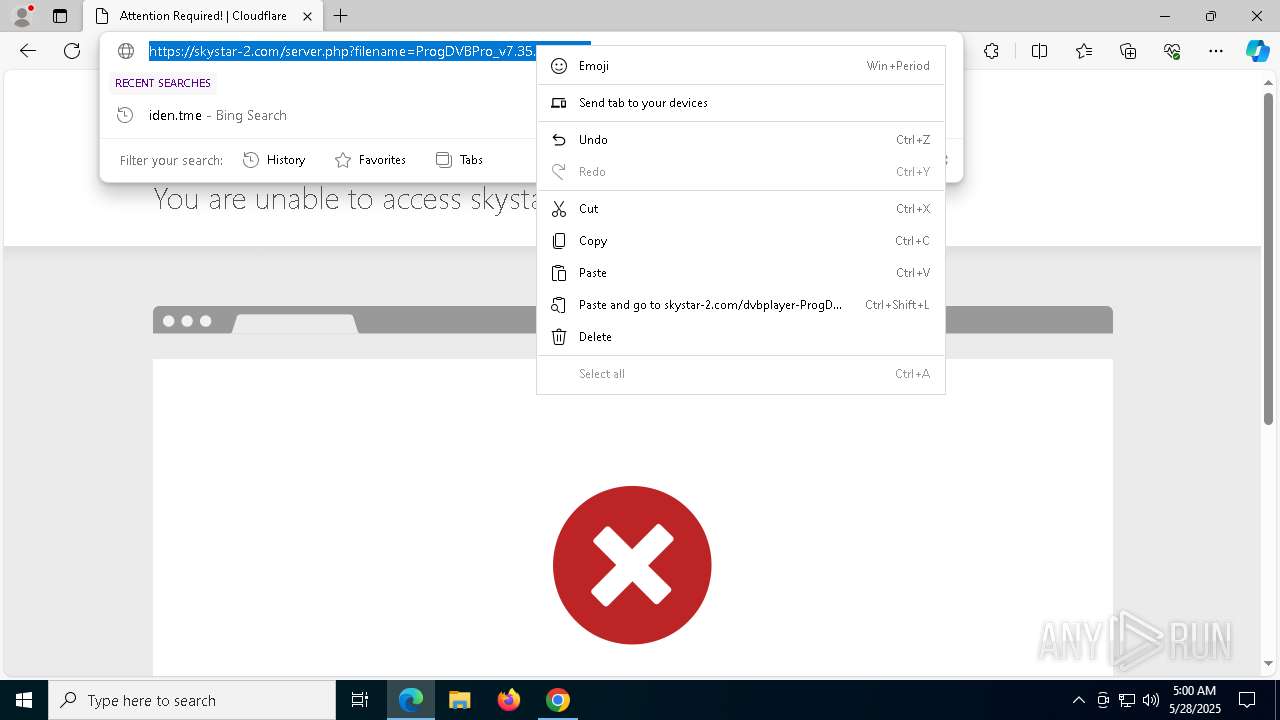Launch Firefox from the taskbar
Image resolution: width=1280 pixels, height=720 pixels.
tap(508, 700)
